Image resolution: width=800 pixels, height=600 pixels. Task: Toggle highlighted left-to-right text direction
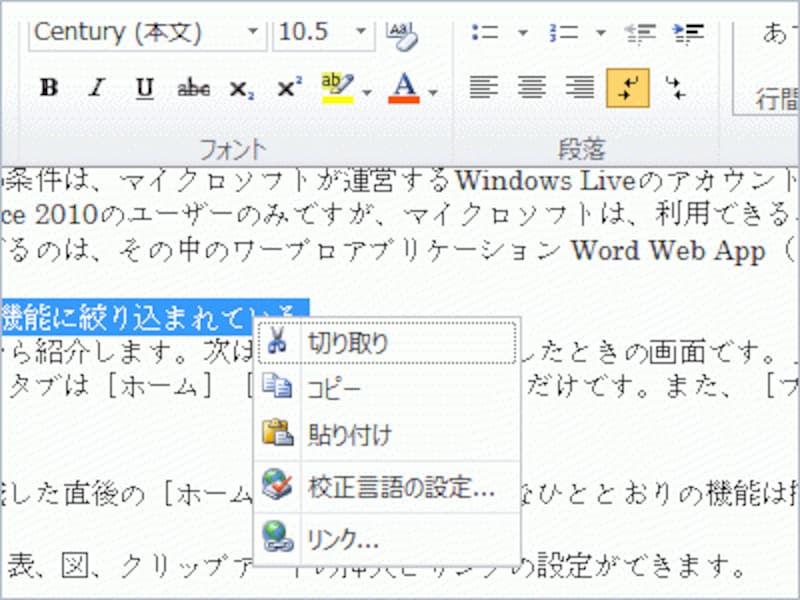coord(628,88)
